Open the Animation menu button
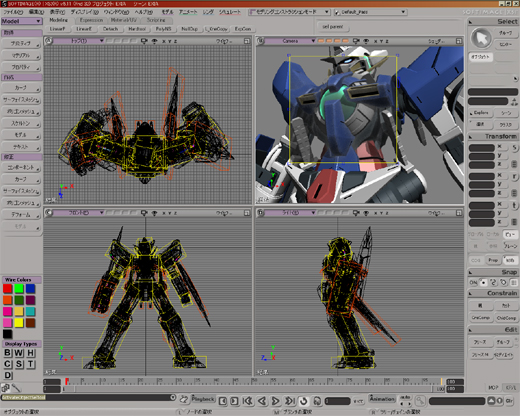The image size is (520, 416). (x=382, y=399)
